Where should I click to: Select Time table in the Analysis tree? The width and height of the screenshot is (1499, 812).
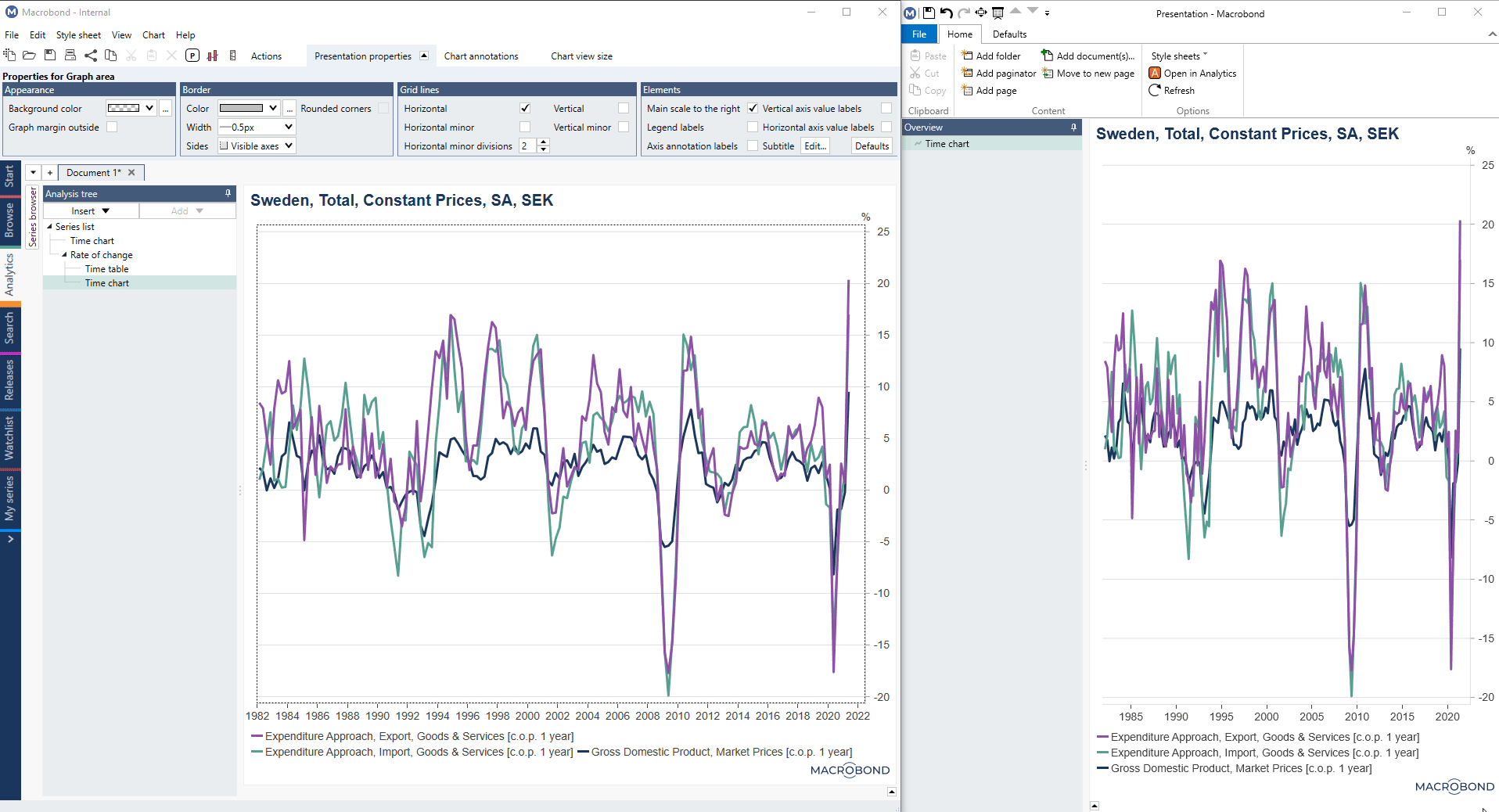click(x=107, y=268)
